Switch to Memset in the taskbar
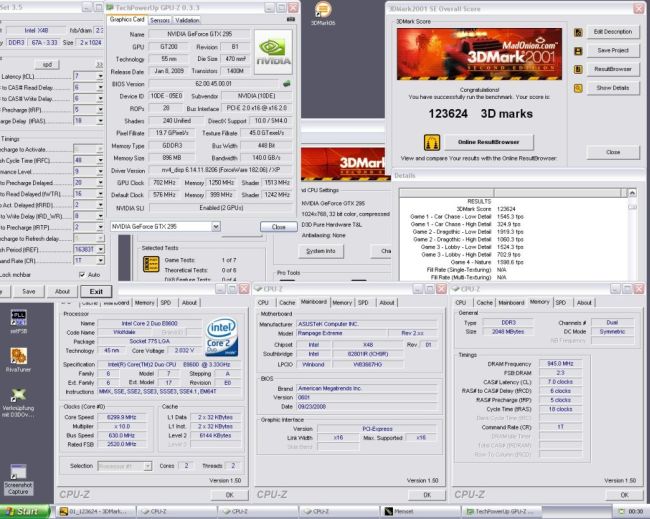 pyautogui.click(x=421, y=512)
